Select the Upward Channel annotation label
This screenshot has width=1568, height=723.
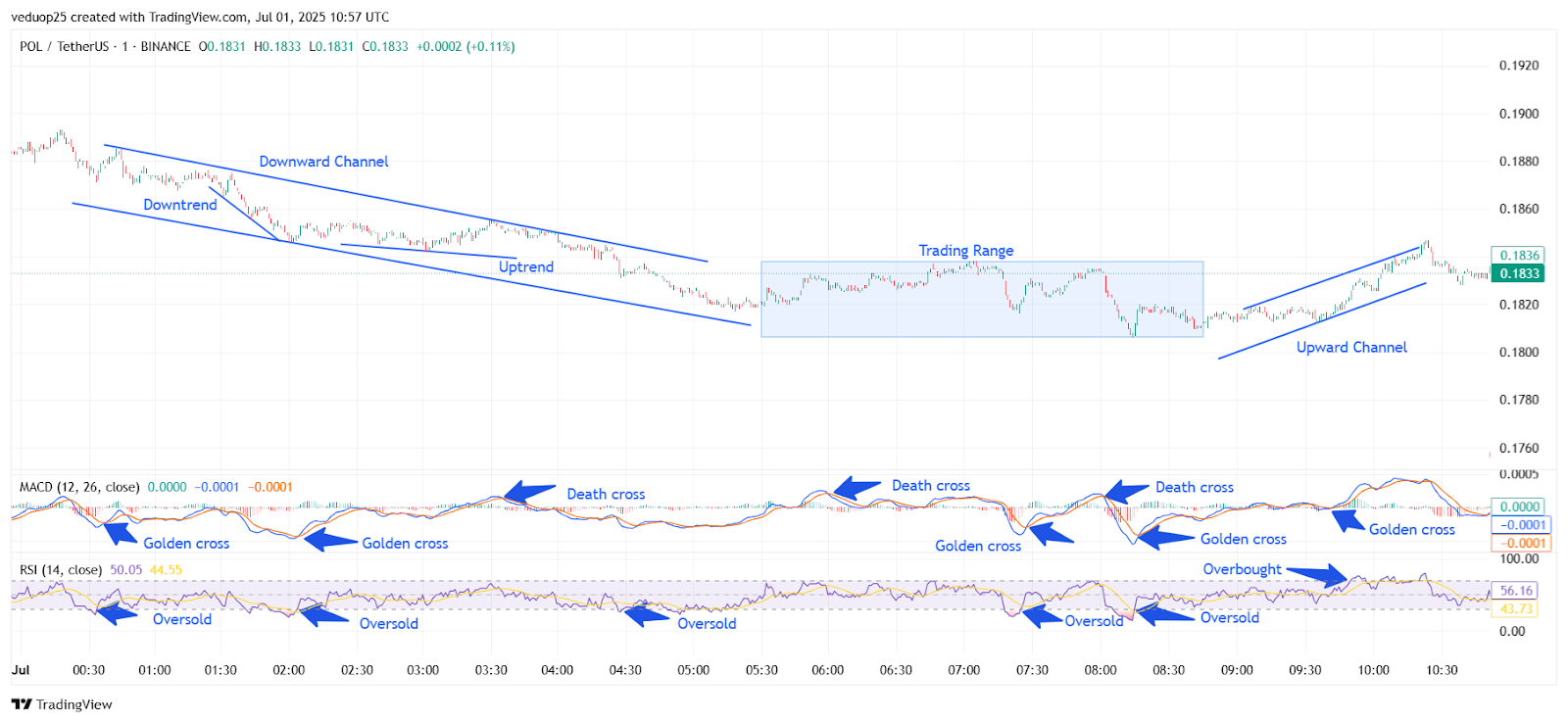[x=1351, y=348]
